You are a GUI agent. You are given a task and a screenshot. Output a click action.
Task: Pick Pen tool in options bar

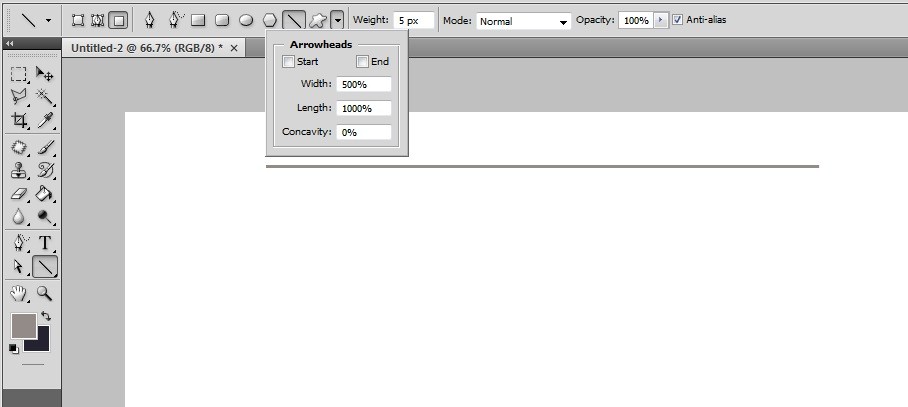[150, 20]
